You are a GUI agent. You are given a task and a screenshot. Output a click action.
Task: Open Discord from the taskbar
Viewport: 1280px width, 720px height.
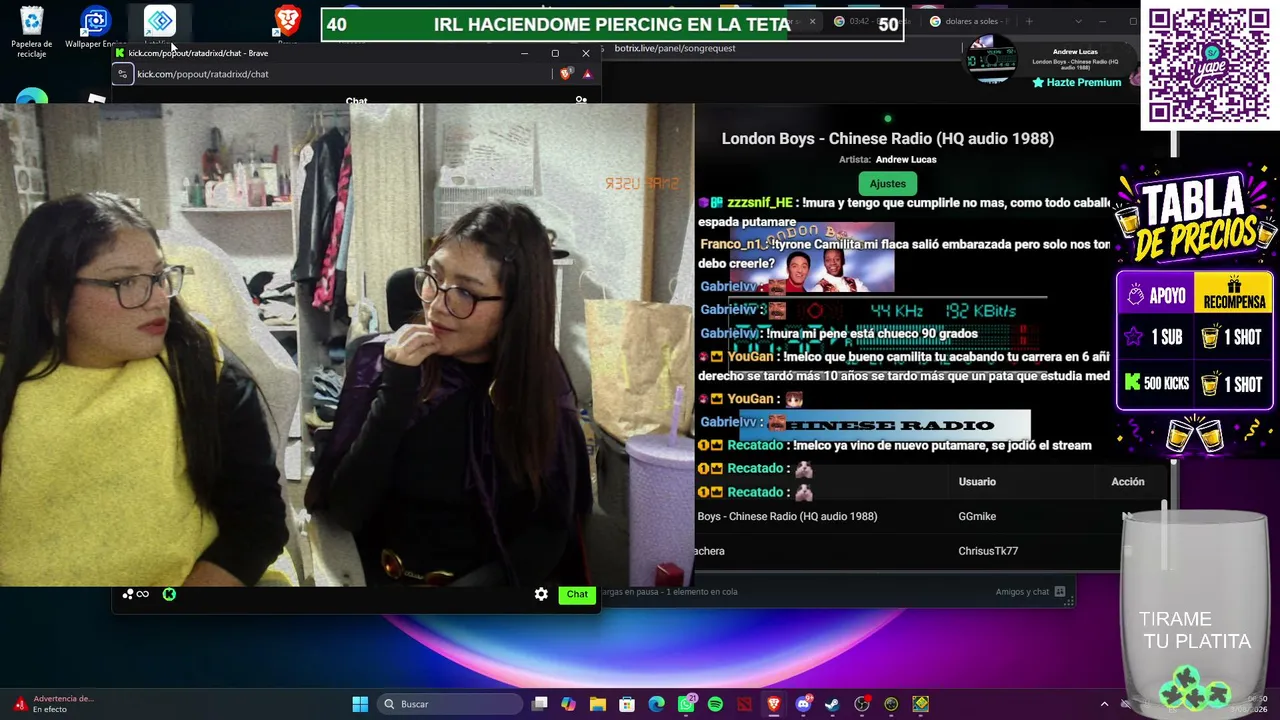803,704
